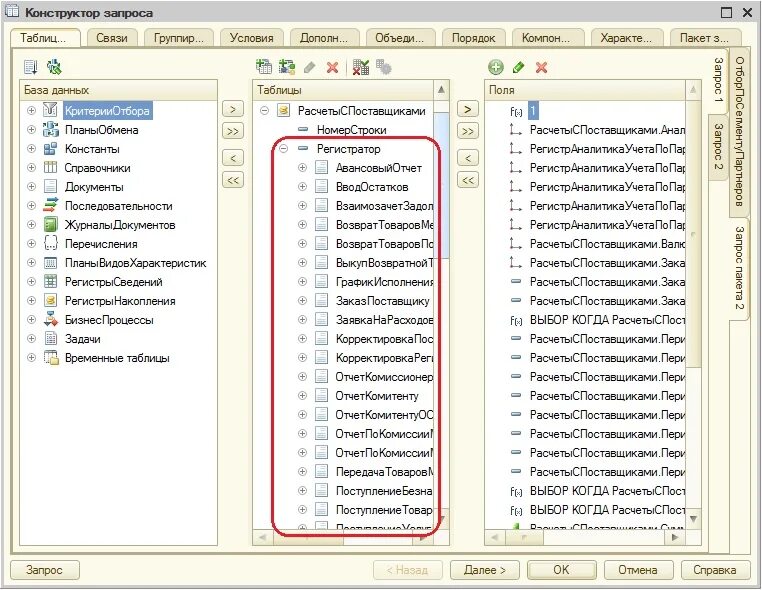Click the list icon above the База данных panel
This screenshot has height=590, width=762.
coord(30,67)
